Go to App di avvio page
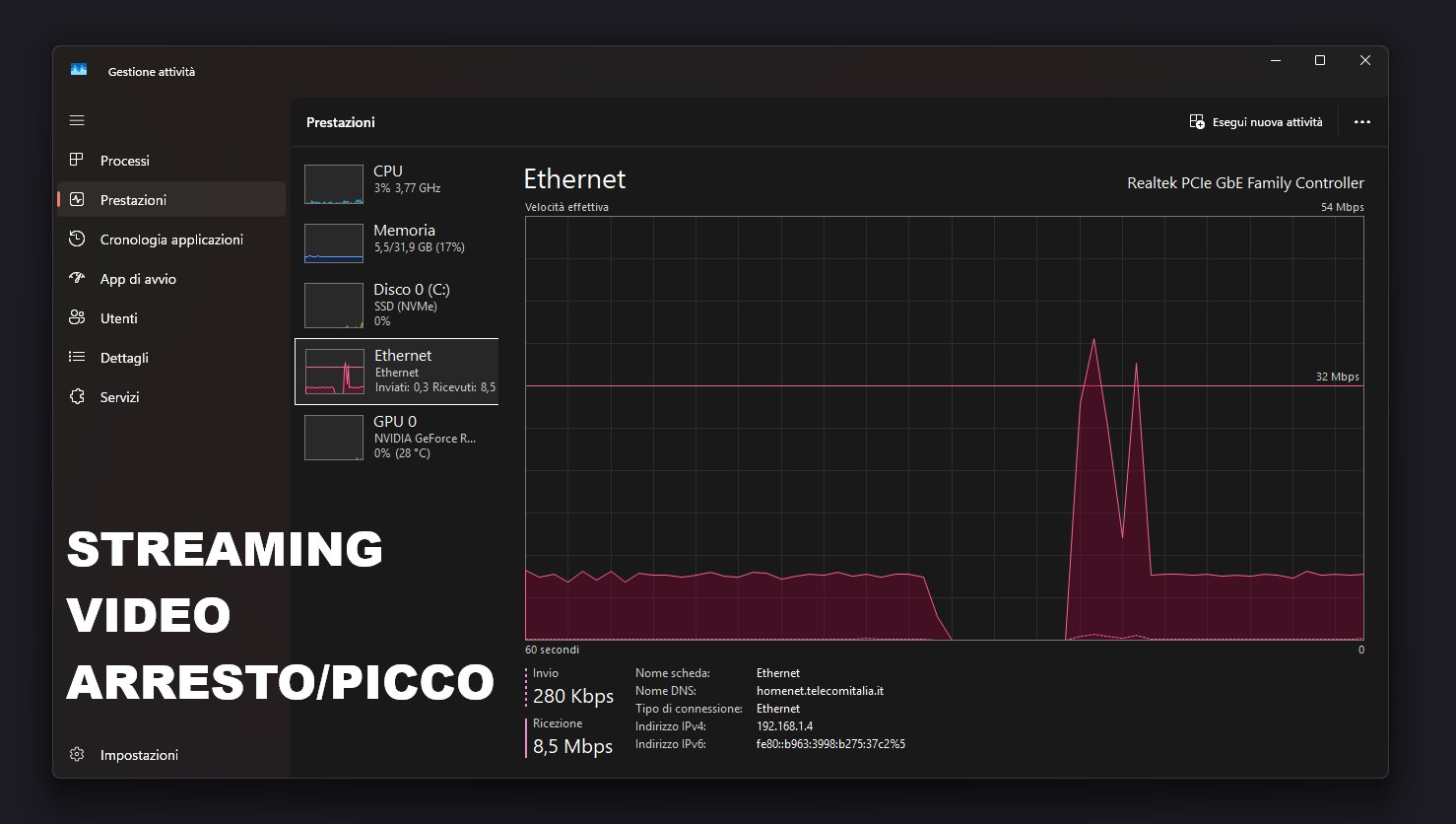1456x824 pixels. 138,279
